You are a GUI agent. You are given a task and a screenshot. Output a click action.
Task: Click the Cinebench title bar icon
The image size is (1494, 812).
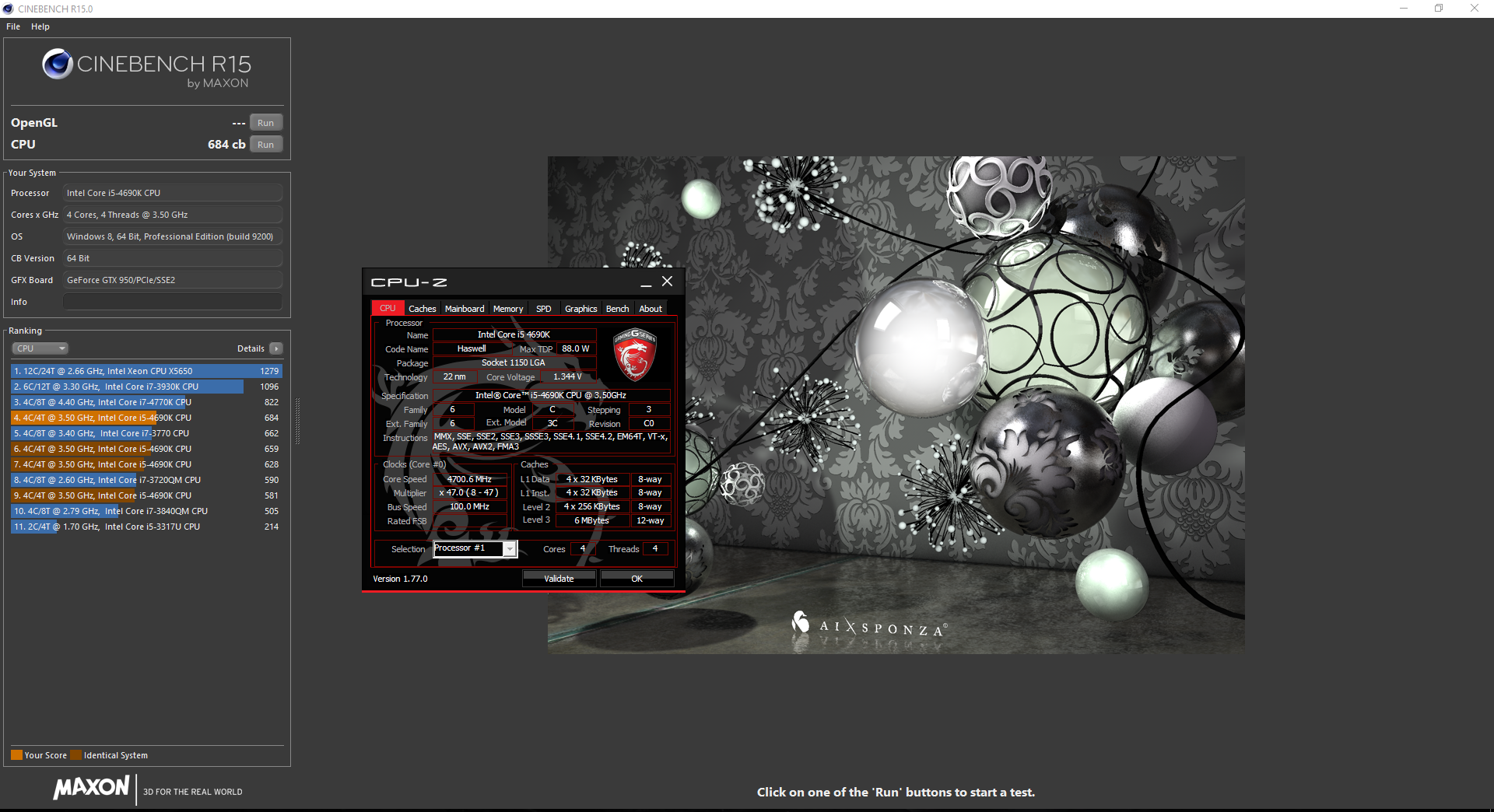coord(9,9)
